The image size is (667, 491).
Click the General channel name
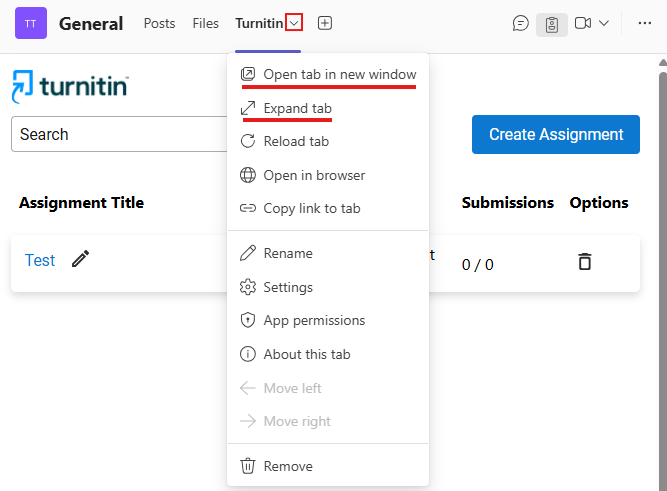click(91, 24)
